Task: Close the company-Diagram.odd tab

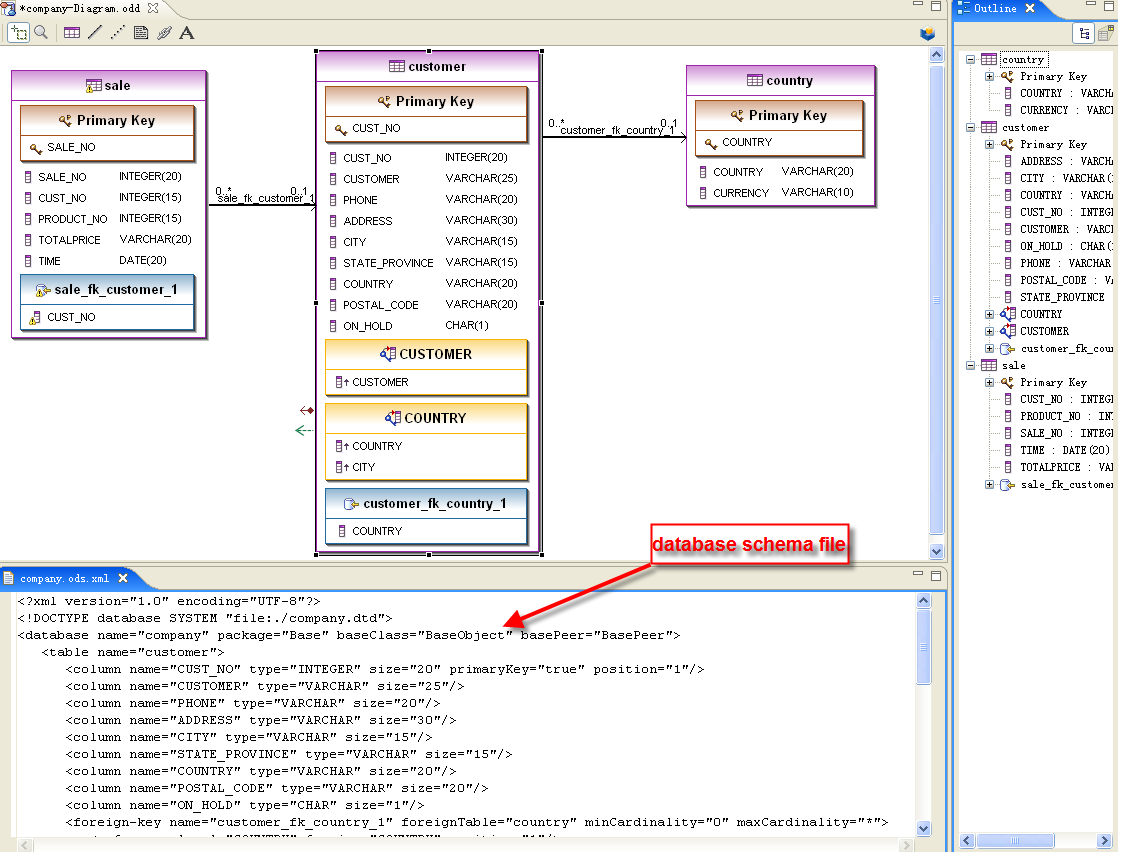Action: [x=153, y=9]
